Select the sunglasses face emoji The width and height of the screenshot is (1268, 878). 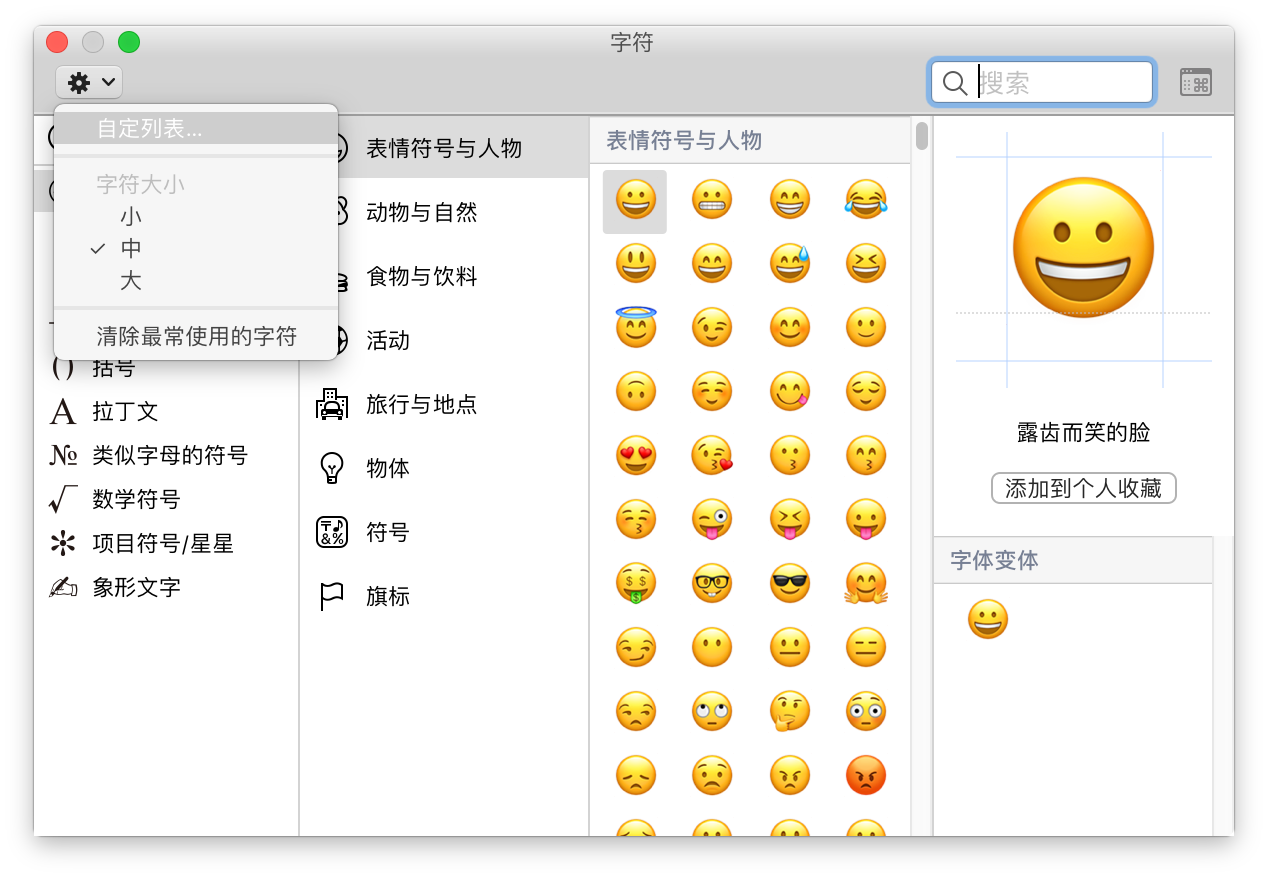790,583
